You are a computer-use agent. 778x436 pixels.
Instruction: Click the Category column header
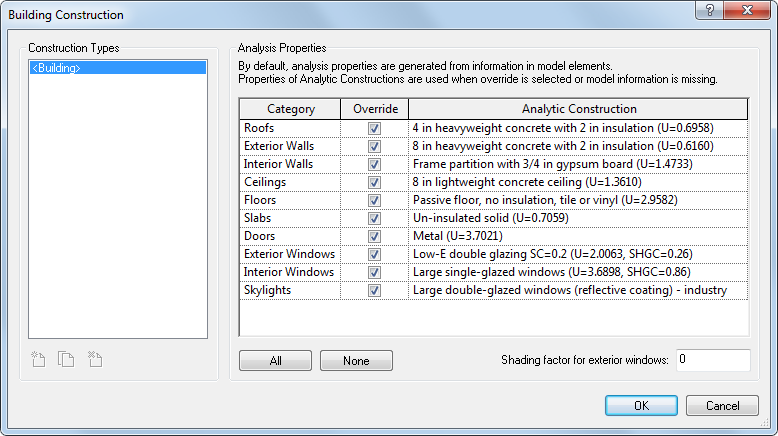pos(291,109)
